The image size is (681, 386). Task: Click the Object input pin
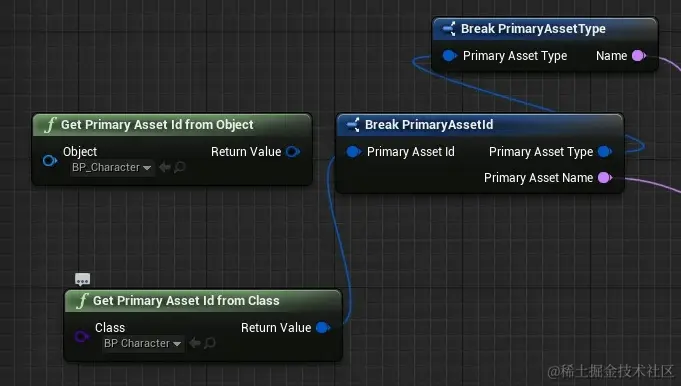50,161
